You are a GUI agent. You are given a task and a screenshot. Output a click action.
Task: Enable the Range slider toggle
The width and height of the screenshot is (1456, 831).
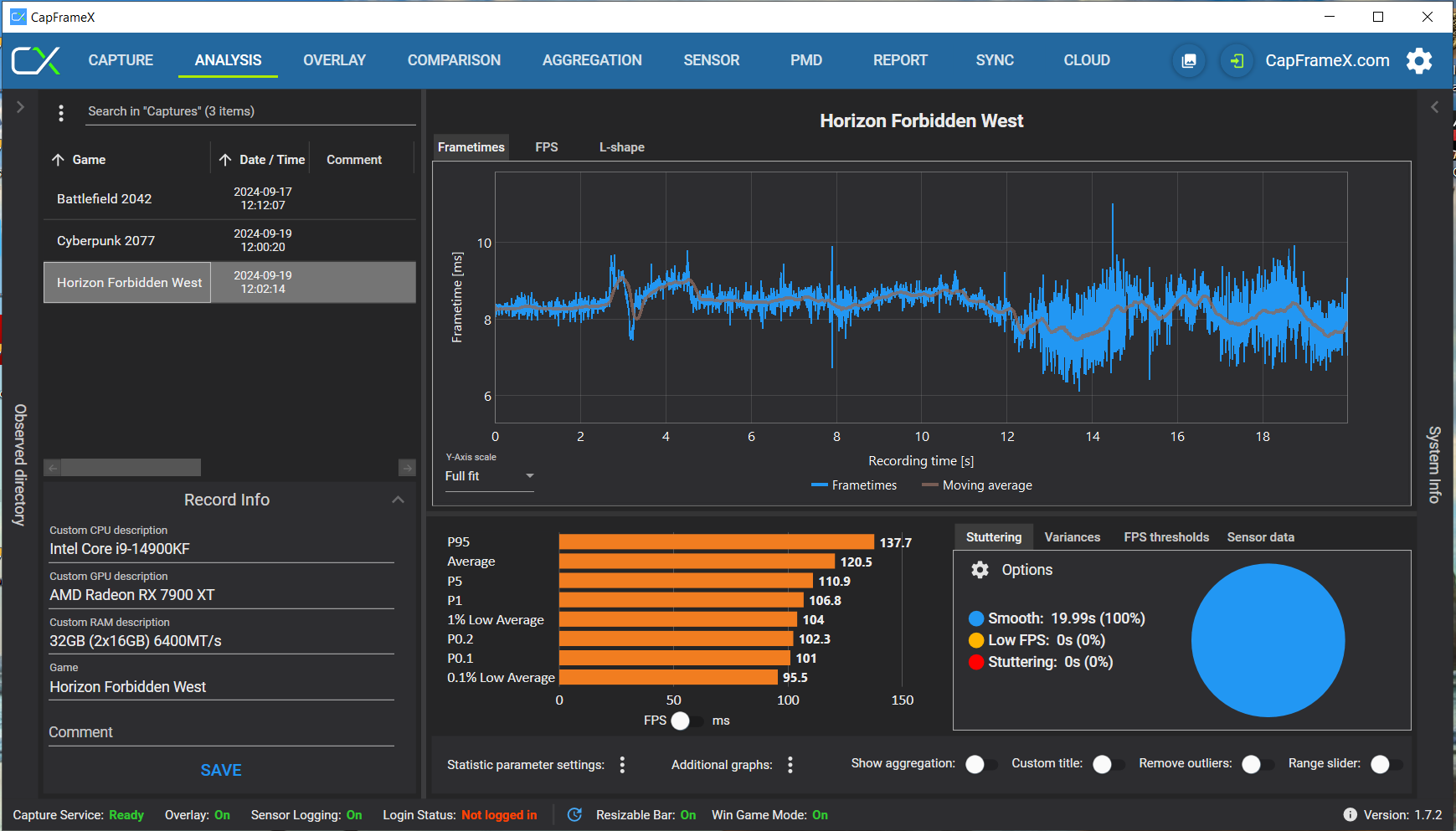click(x=1386, y=764)
